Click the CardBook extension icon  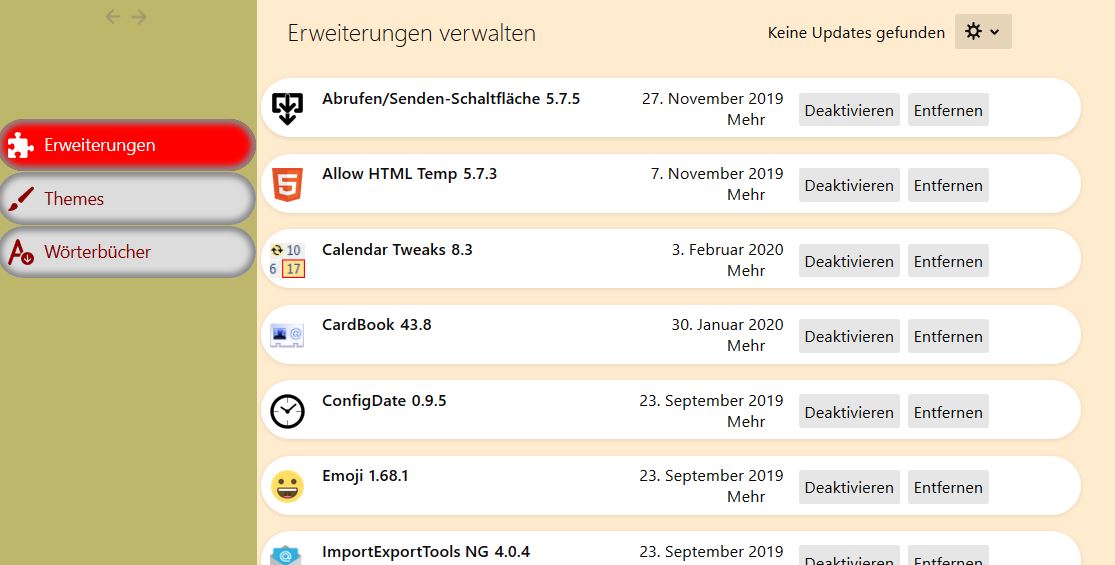[x=287, y=336]
